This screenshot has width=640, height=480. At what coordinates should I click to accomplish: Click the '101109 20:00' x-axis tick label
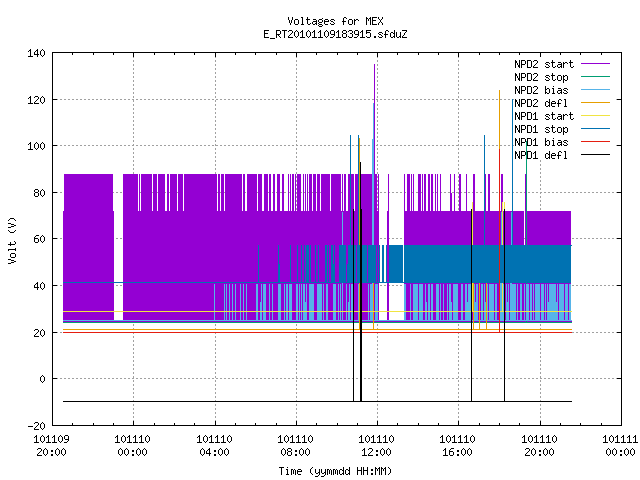(51, 446)
